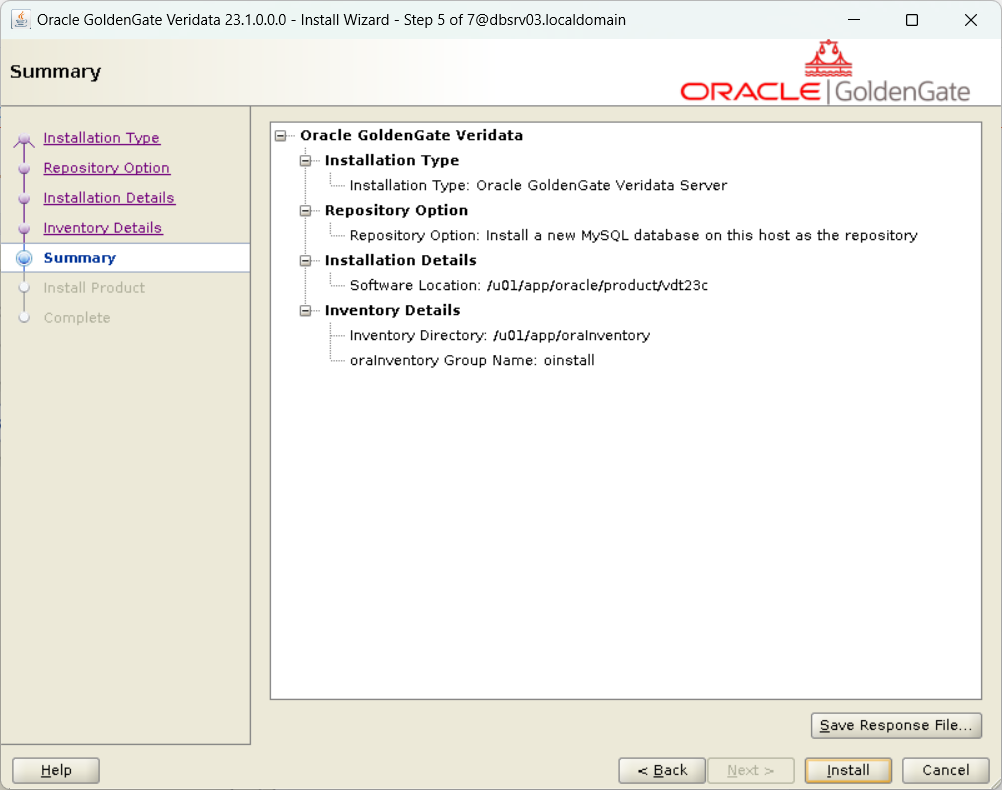The width and height of the screenshot is (1002, 790).
Task: Open Help for this wizard
Action: click(56, 770)
